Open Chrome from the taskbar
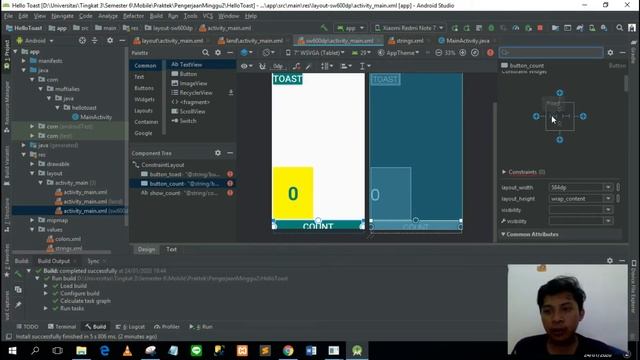 (288, 351)
